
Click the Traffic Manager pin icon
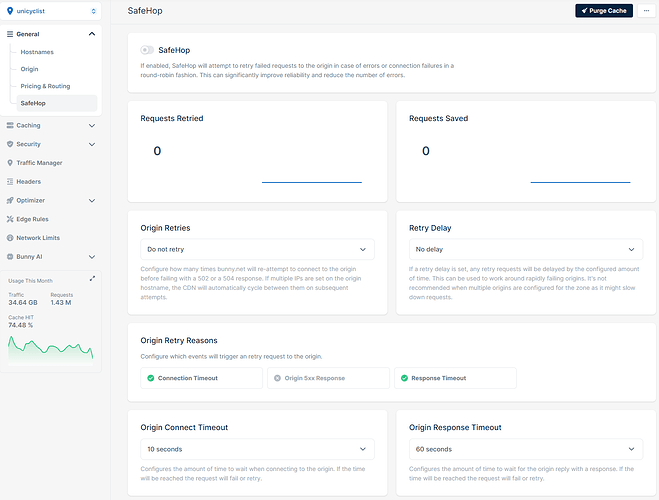pyautogui.click(x=10, y=163)
